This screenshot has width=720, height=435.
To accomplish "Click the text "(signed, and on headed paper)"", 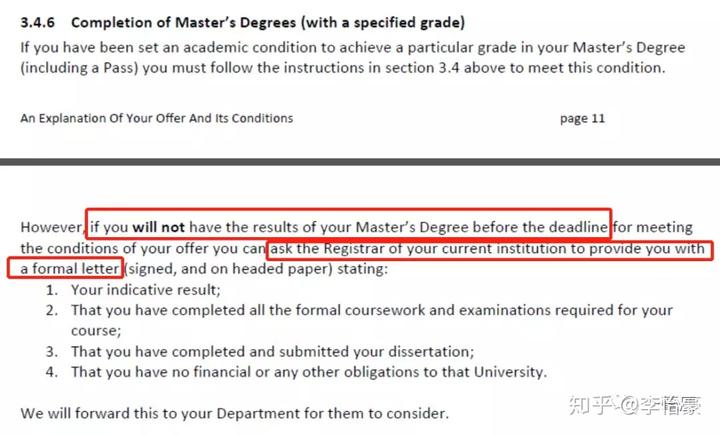I will coord(228,269).
